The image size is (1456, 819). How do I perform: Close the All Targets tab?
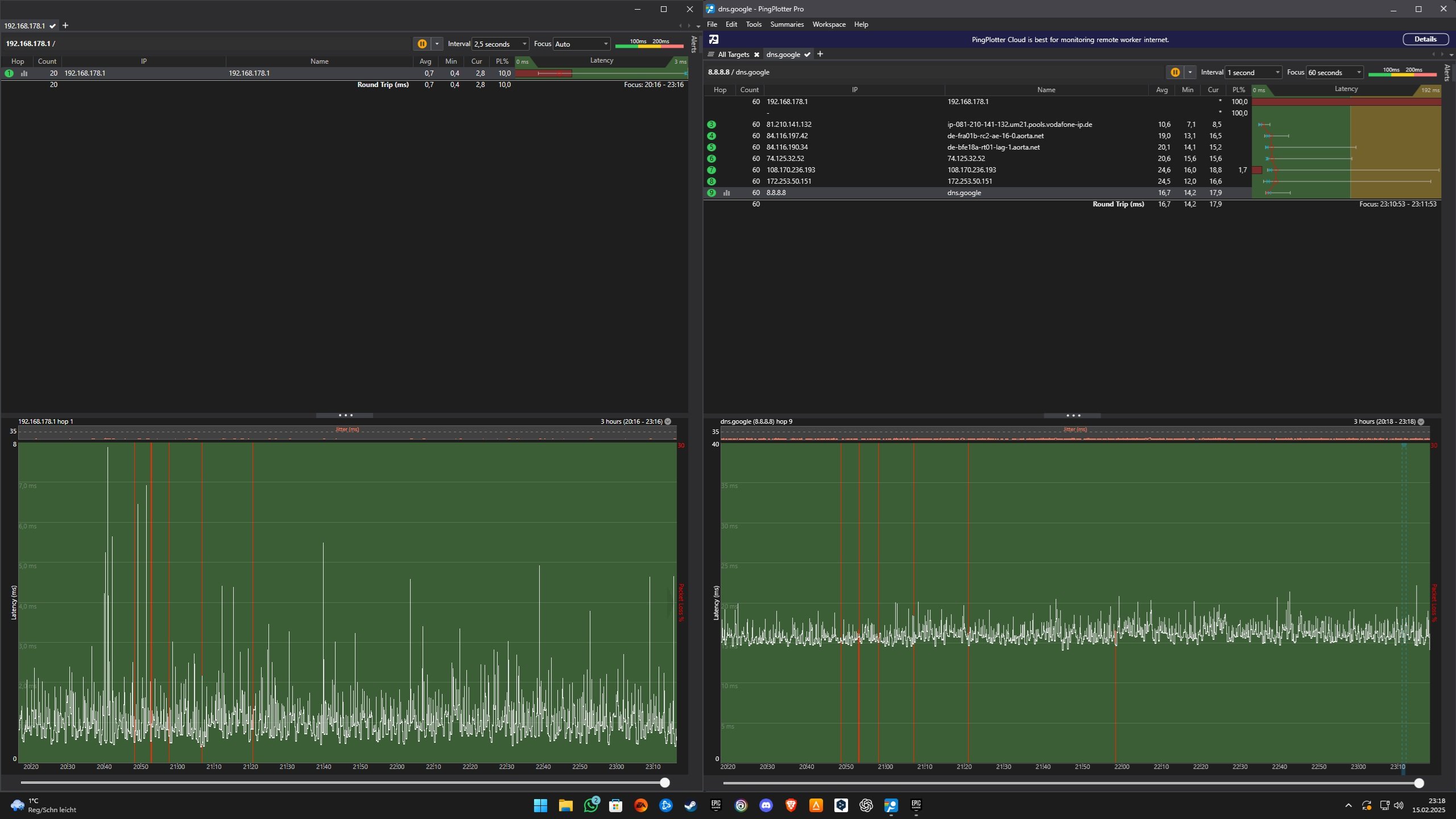click(x=756, y=55)
